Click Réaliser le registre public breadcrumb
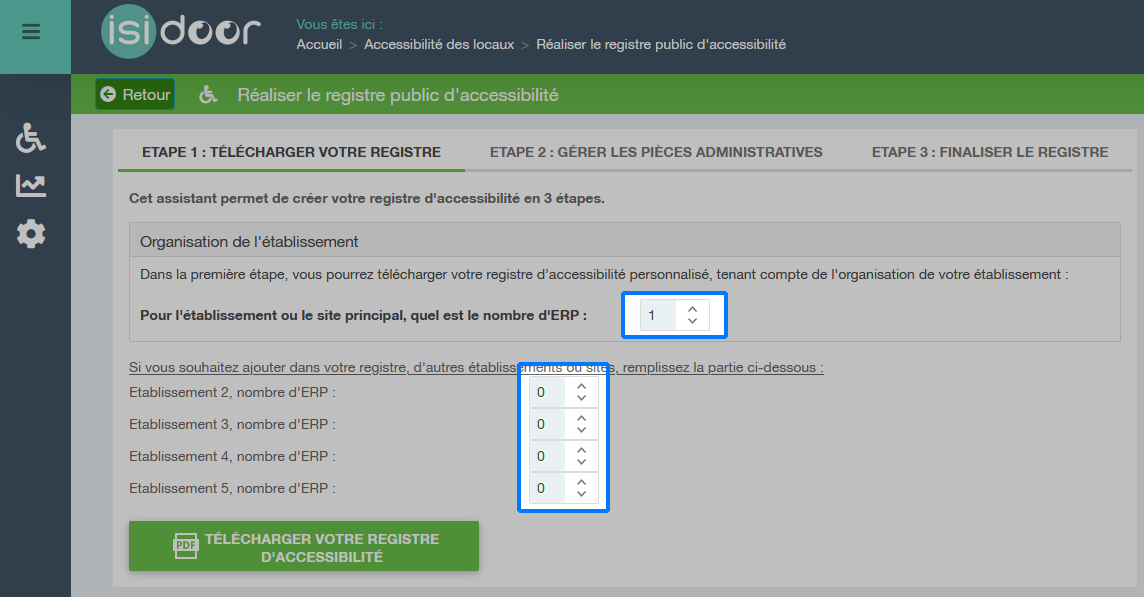Viewport: 1144px width, 597px height. tap(661, 45)
